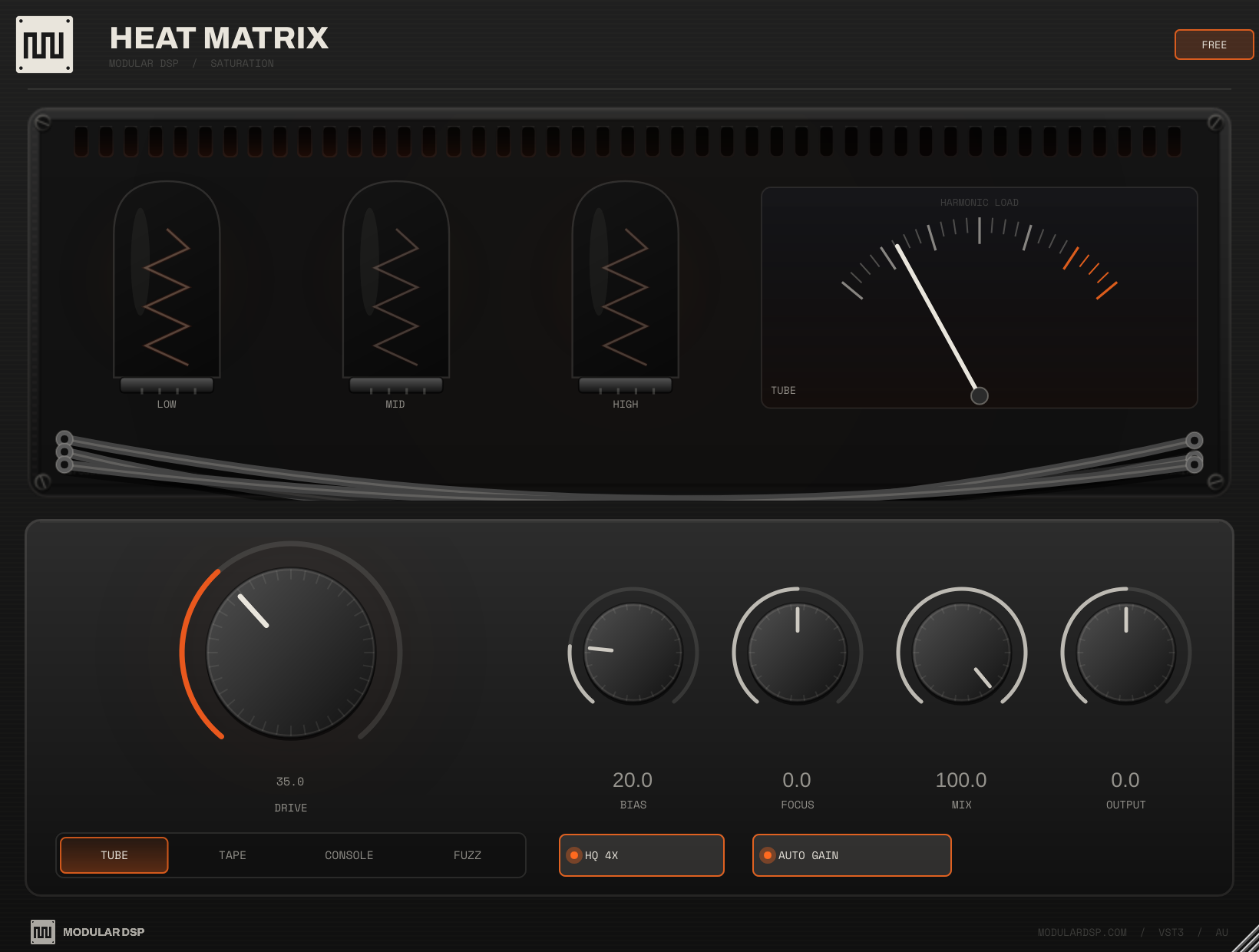Viewport: 1259px width, 952px height.
Task: Toggle HQ 4X oversampling
Action: pyautogui.click(x=642, y=855)
